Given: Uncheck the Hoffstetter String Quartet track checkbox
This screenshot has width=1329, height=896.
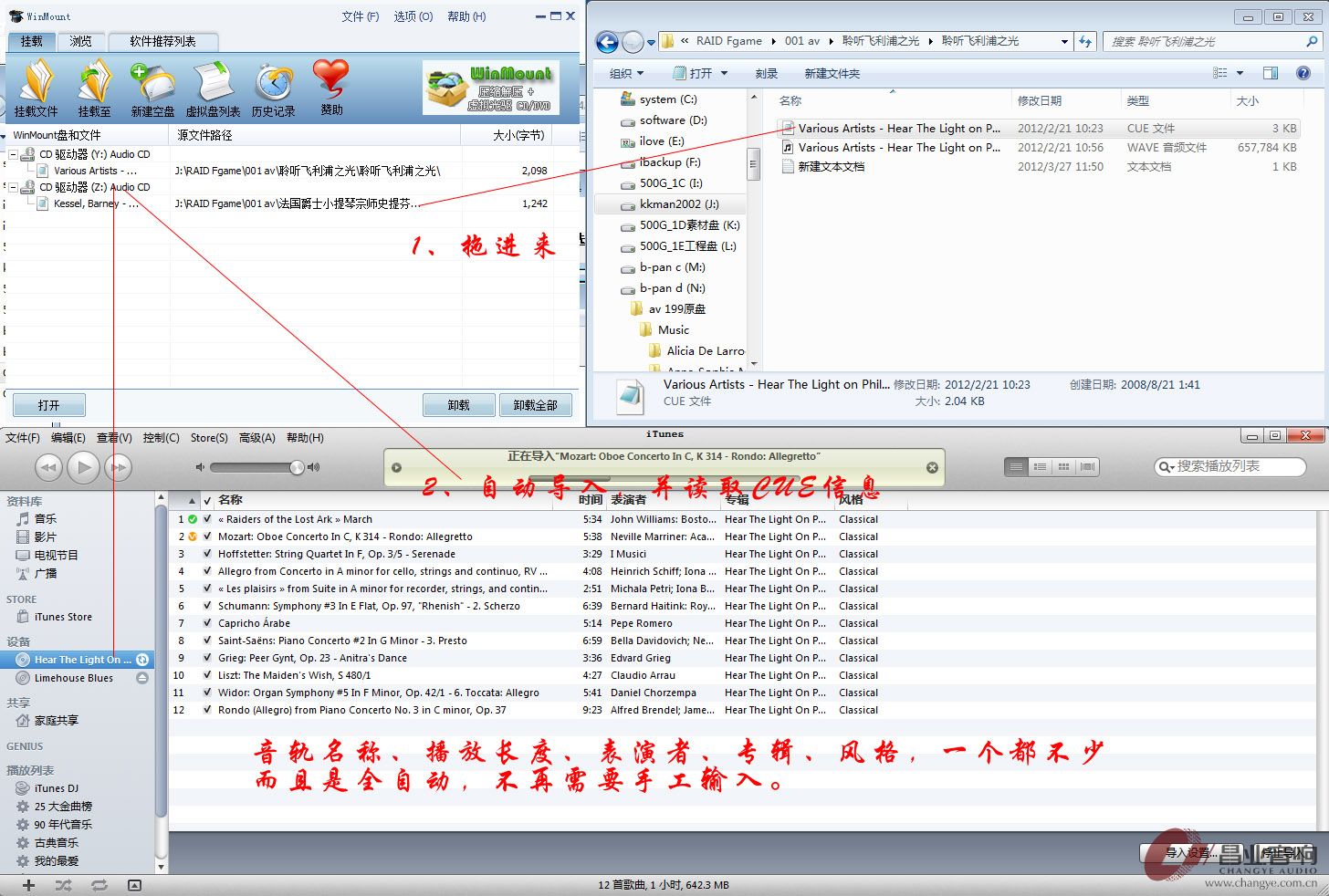Looking at the screenshot, I should click(208, 554).
